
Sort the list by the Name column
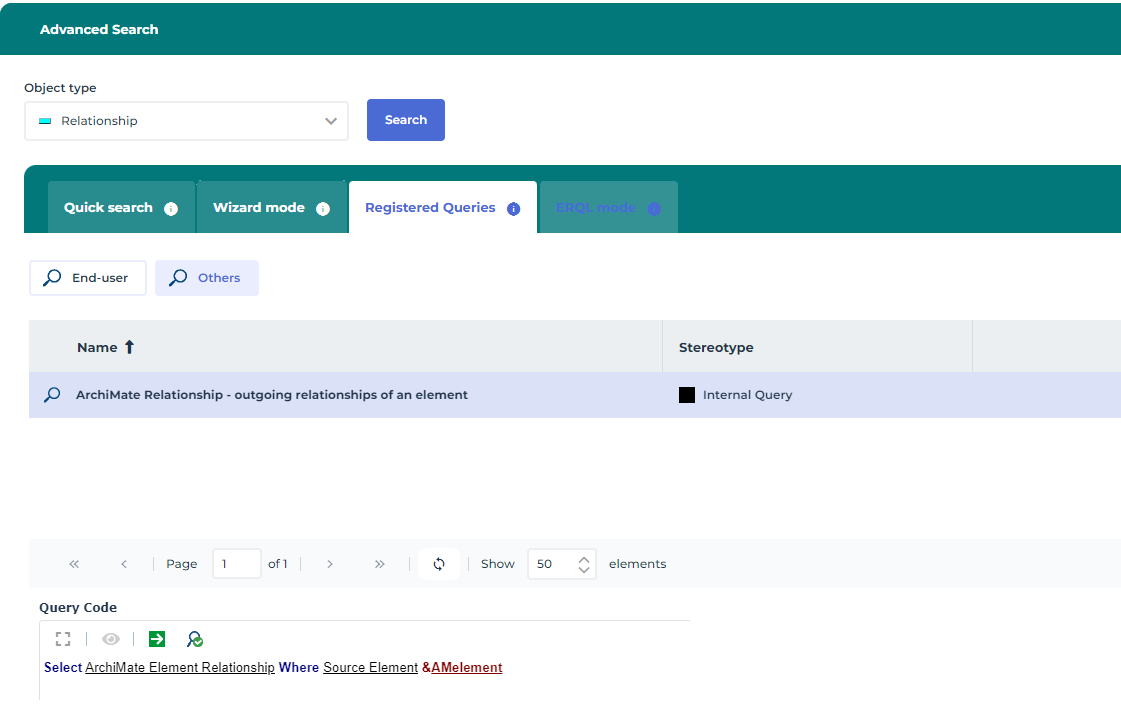(97, 347)
